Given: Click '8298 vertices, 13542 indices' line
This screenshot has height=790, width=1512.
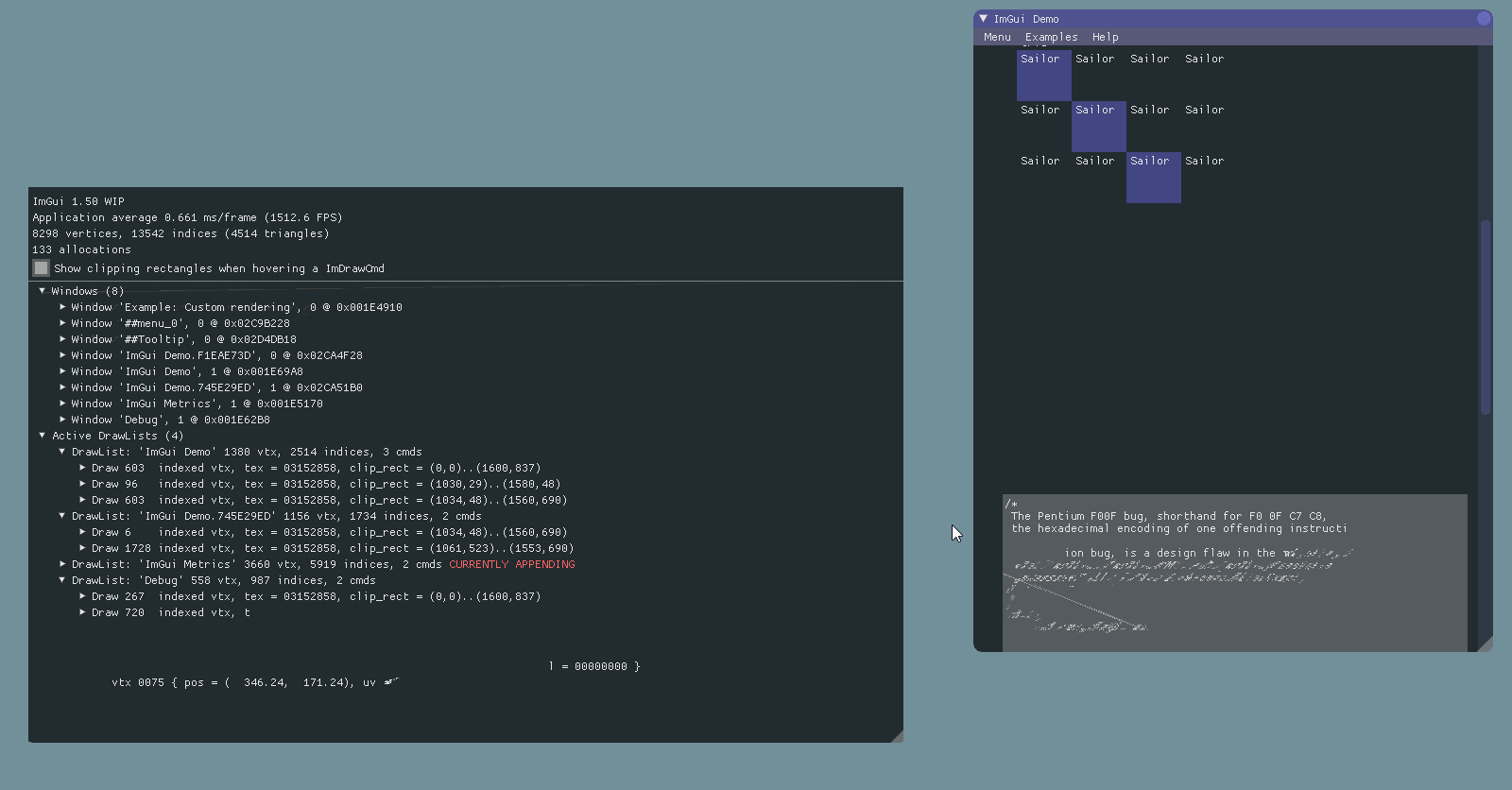Looking at the screenshot, I should pyautogui.click(x=180, y=233).
